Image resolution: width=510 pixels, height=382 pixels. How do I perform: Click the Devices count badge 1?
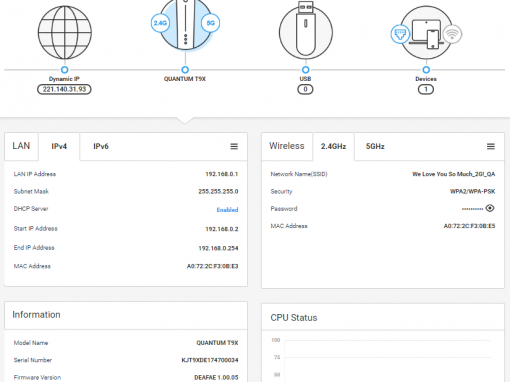coord(426,89)
